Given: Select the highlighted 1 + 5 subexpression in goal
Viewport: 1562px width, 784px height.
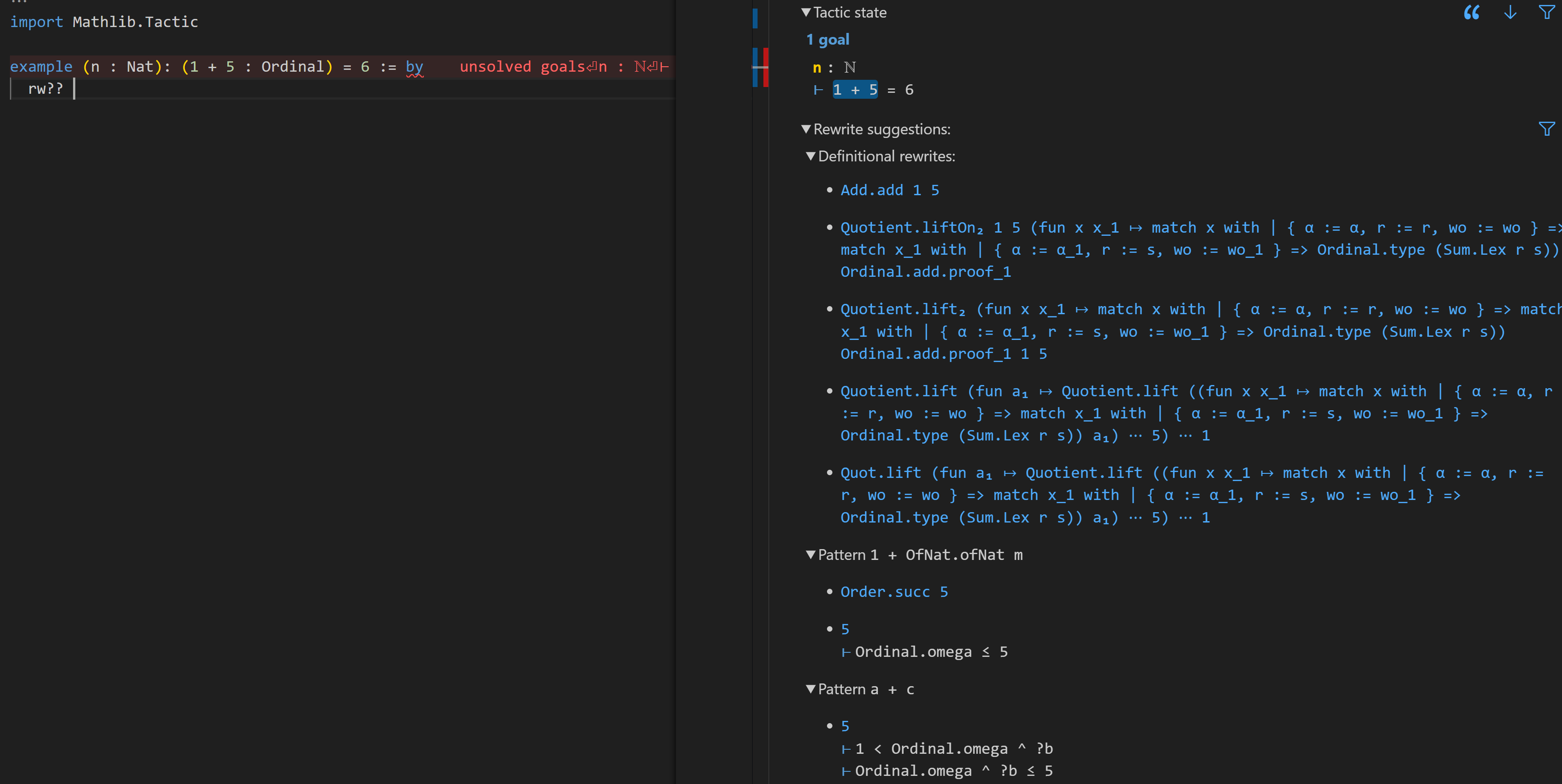Looking at the screenshot, I should pos(855,90).
